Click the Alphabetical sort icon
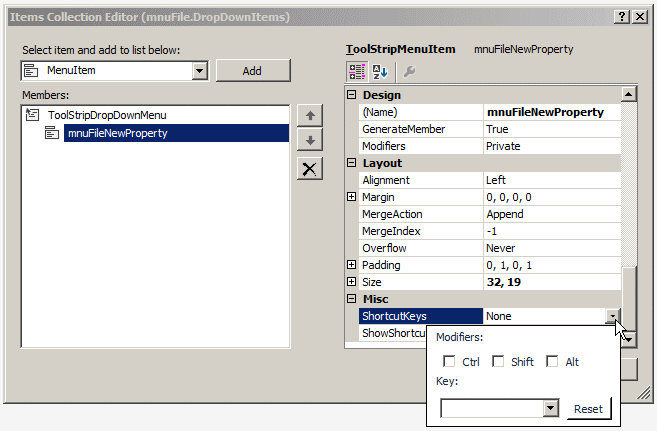This screenshot has height=431, width=657. pos(380,72)
